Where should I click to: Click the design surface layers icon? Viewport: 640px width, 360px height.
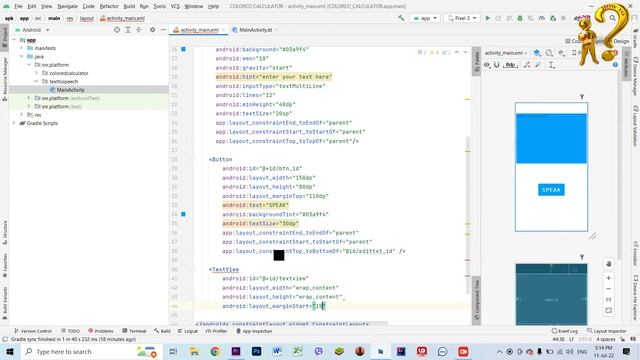pos(537,53)
